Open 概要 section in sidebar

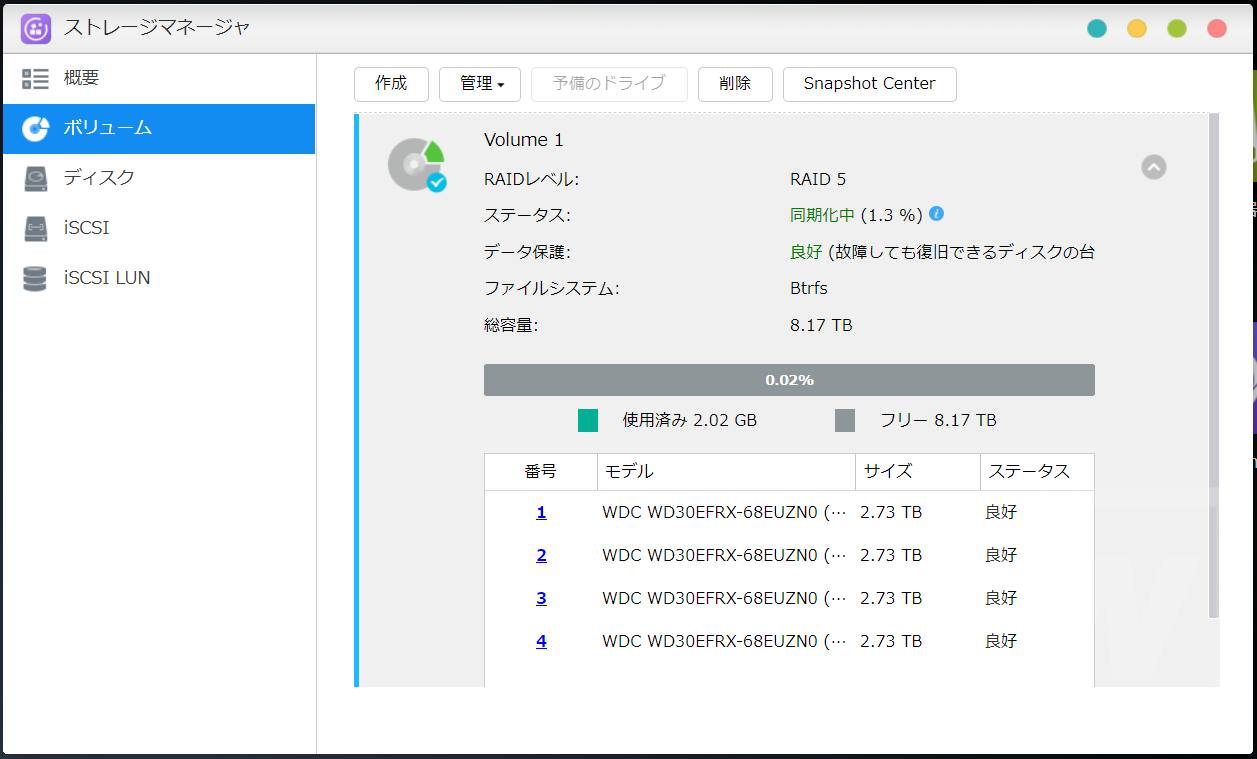159,78
